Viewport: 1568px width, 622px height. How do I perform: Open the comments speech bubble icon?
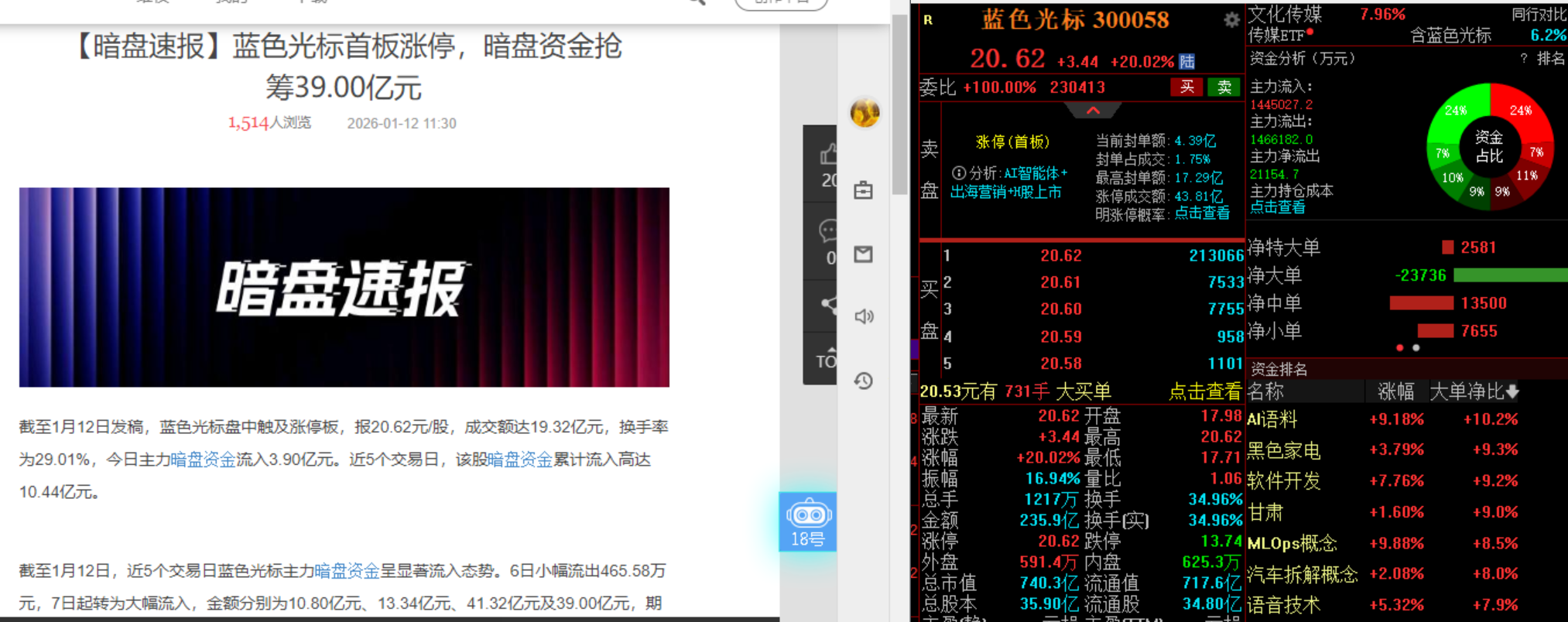(x=827, y=231)
